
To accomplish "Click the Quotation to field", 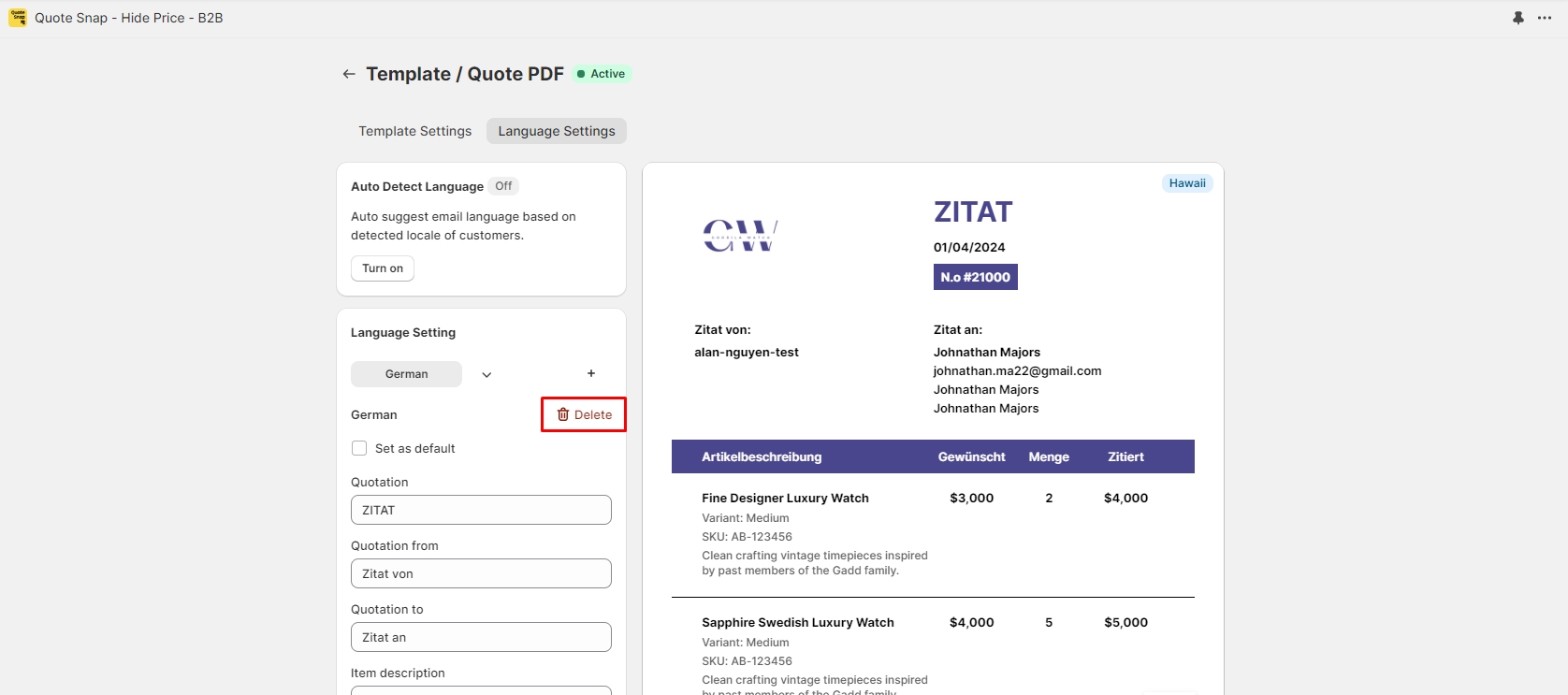I will click(x=481, y=637).
